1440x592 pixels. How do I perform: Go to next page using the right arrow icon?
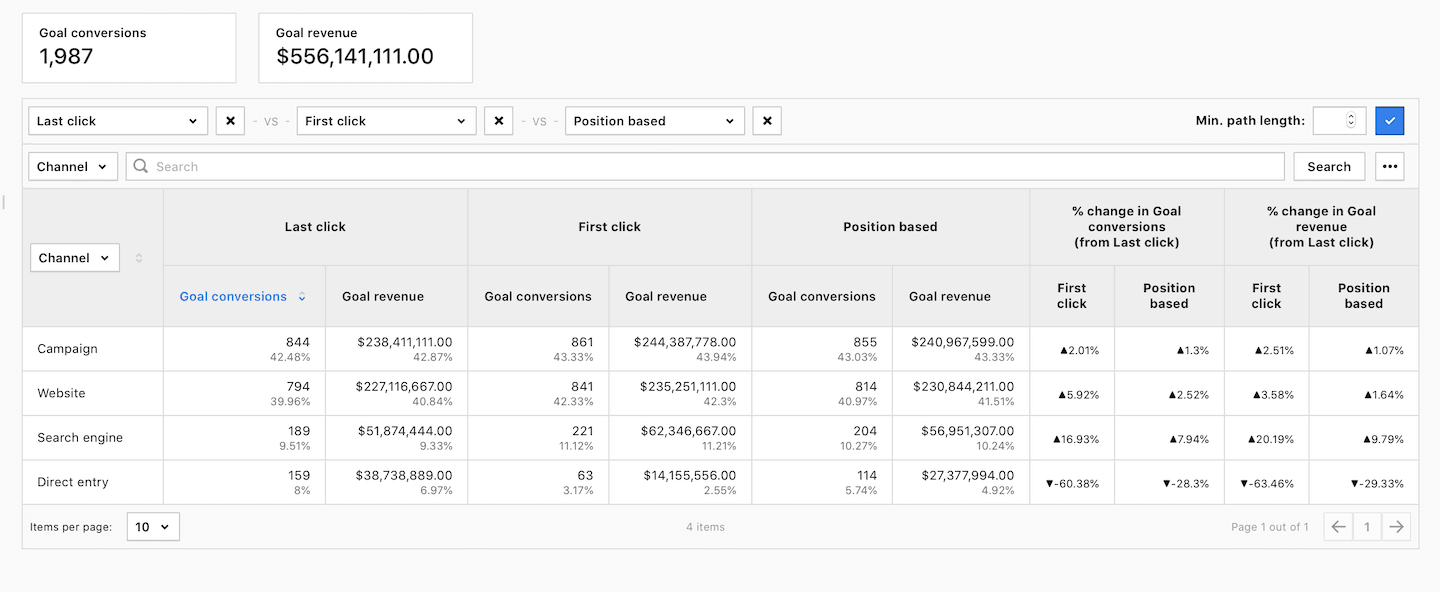1397,526
